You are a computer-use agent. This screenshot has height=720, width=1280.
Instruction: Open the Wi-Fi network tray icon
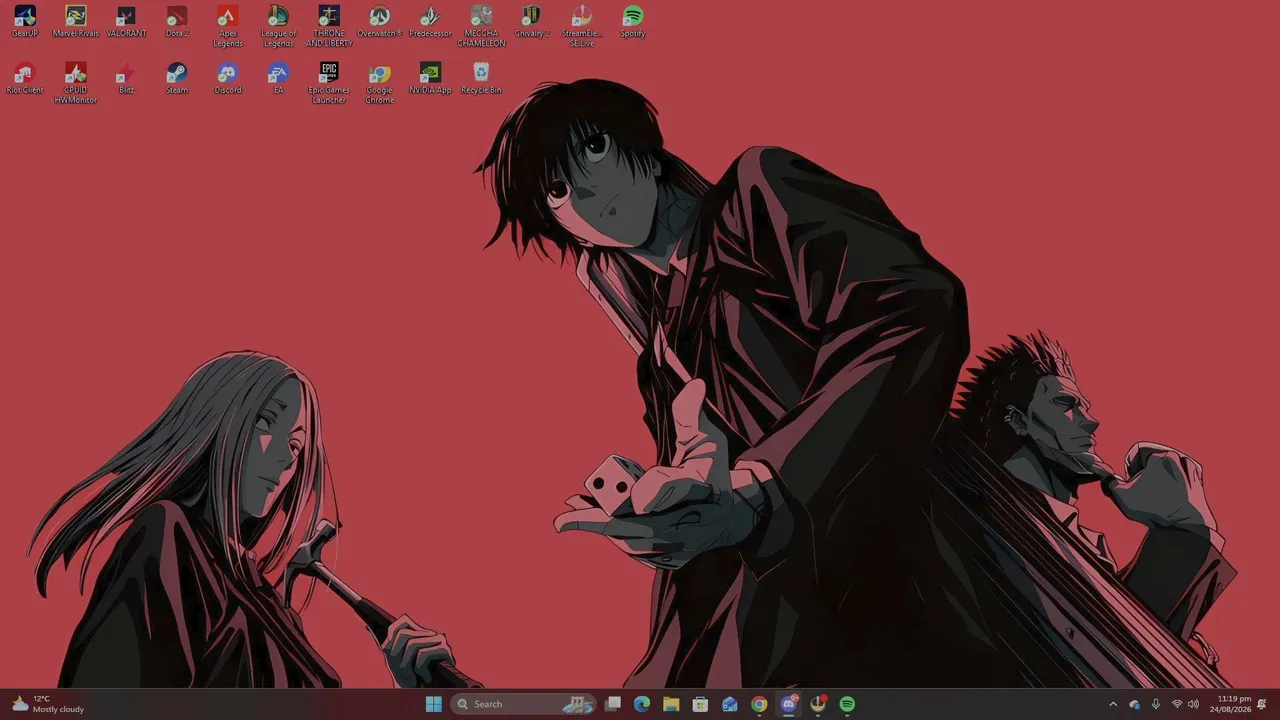point(1177,704)
